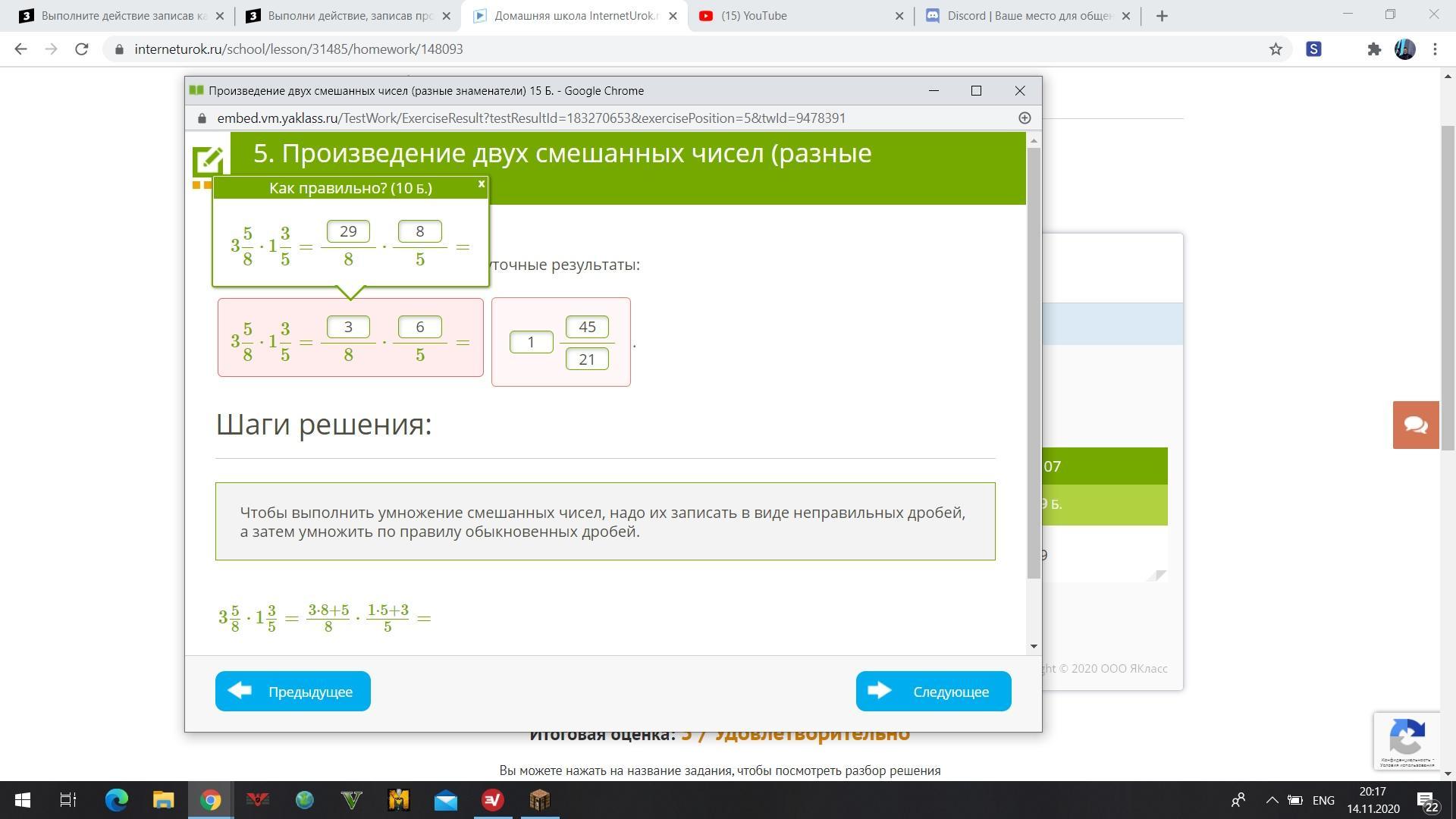Screen dimensions: 1456x819
Task: Click the Следующее next button
Action: point(933,691)
